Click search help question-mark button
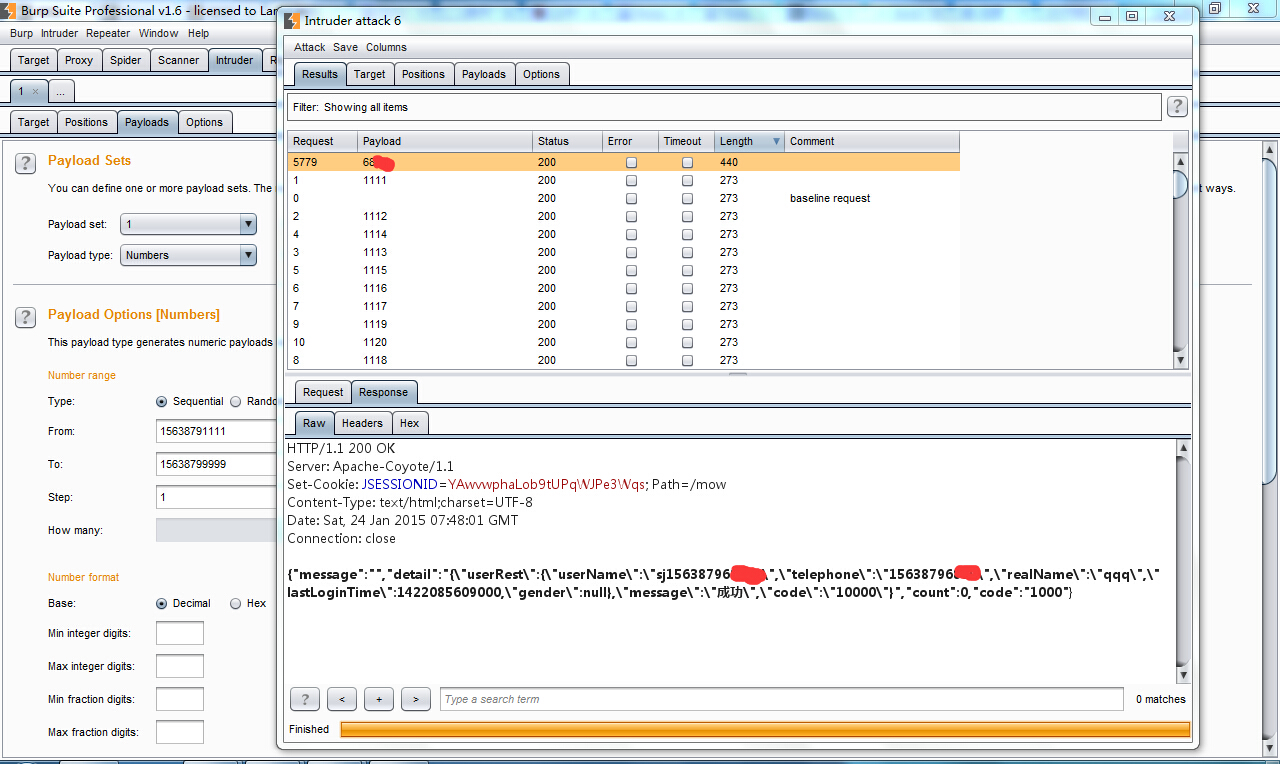 tap(305, 699)
